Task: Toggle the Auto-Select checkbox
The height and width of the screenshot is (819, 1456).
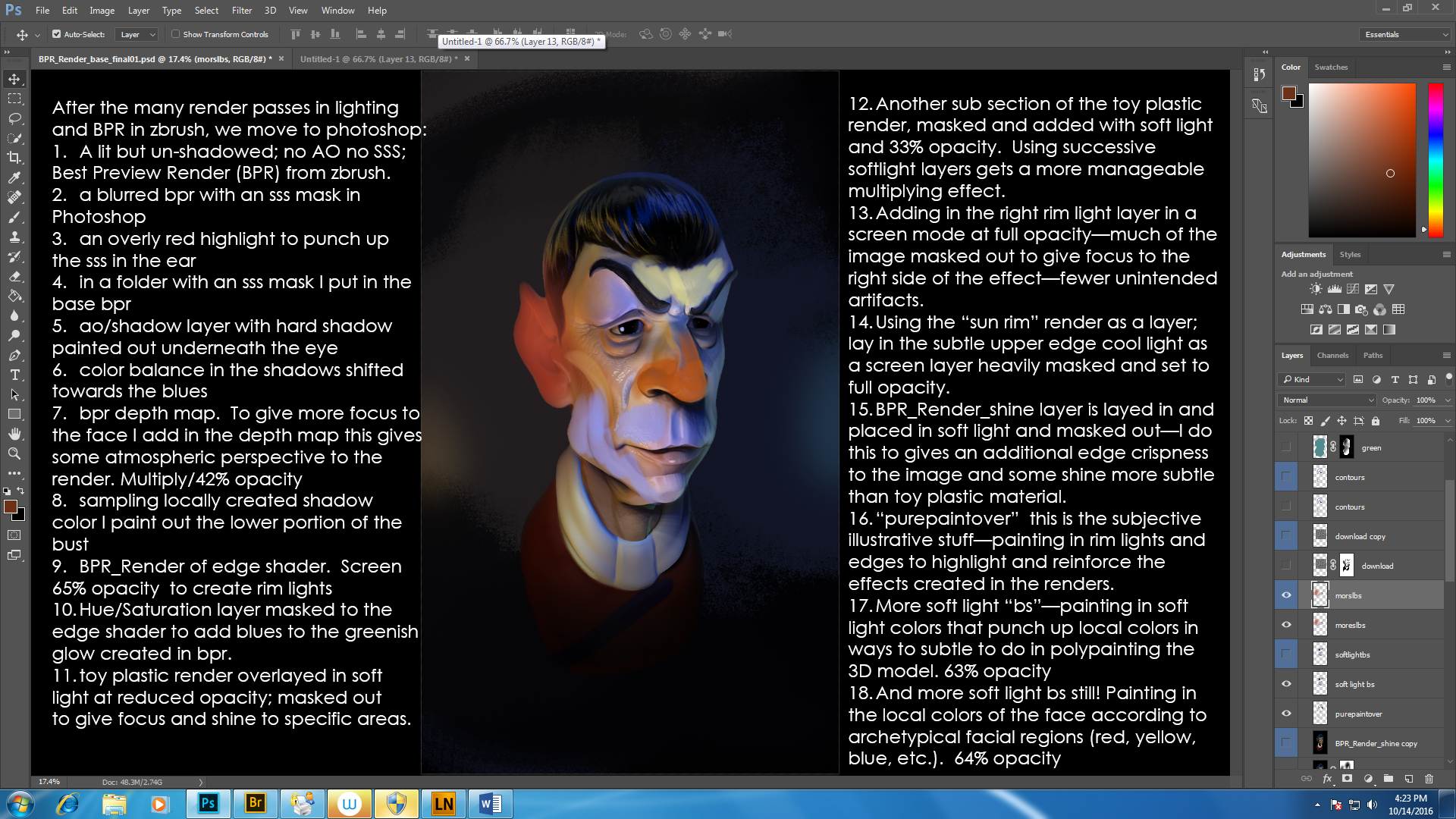Action: [57, 34]
